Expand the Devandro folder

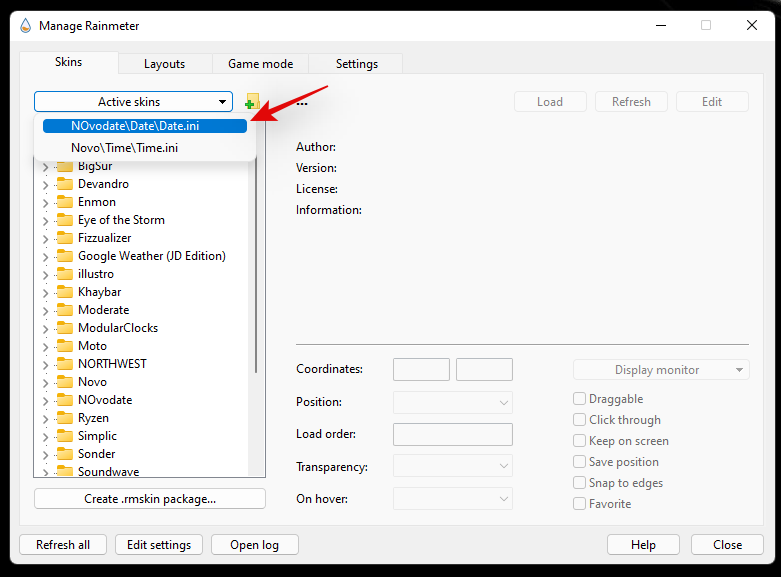45,185
